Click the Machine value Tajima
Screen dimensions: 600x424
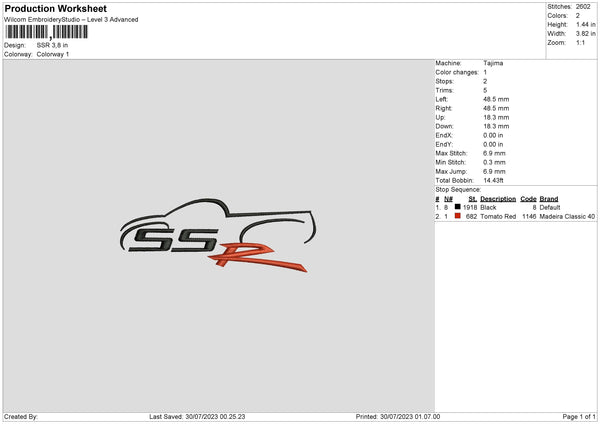(x=493, y=63)
